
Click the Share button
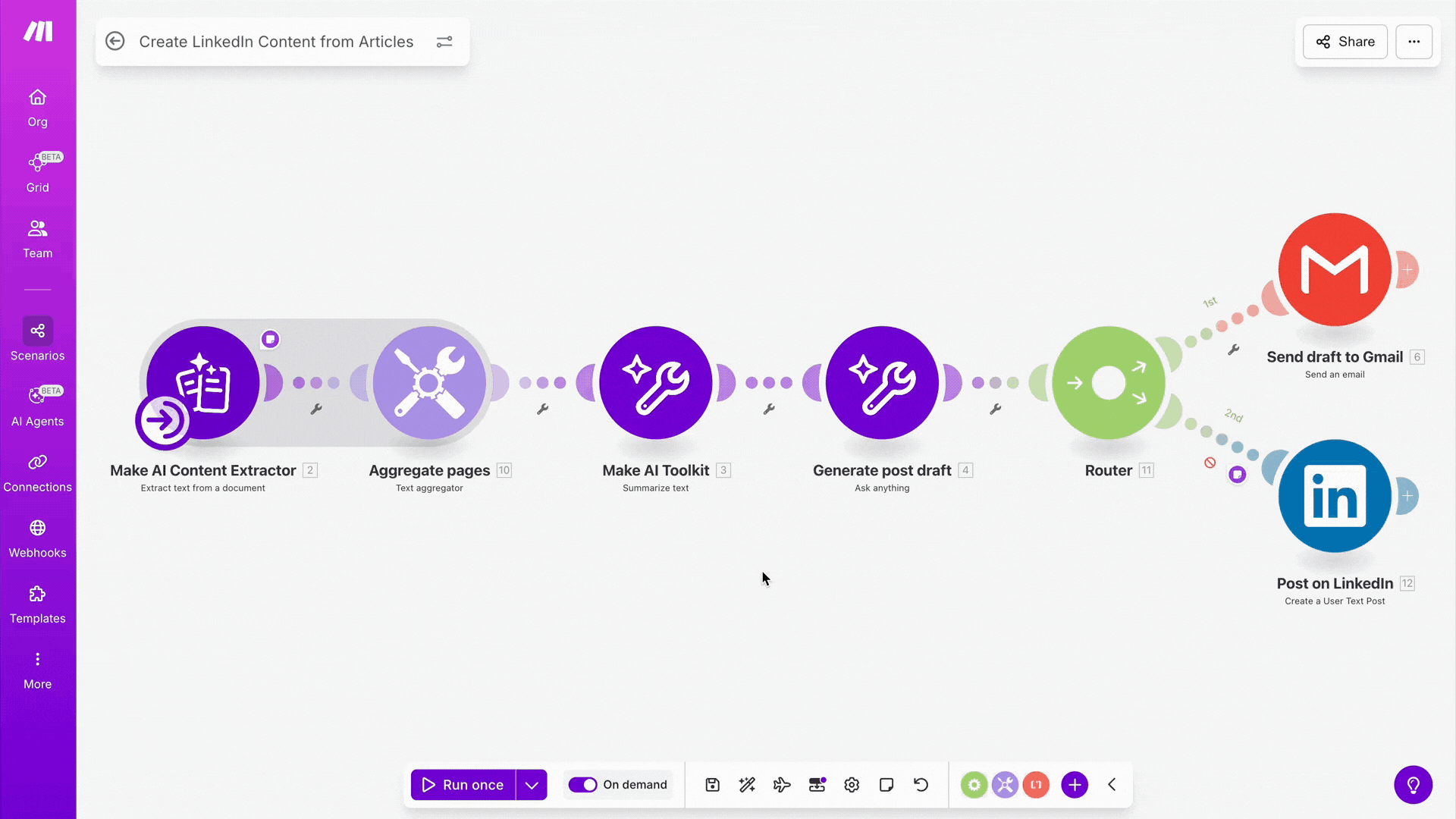pyautogui.click(x=1344, y=42)
